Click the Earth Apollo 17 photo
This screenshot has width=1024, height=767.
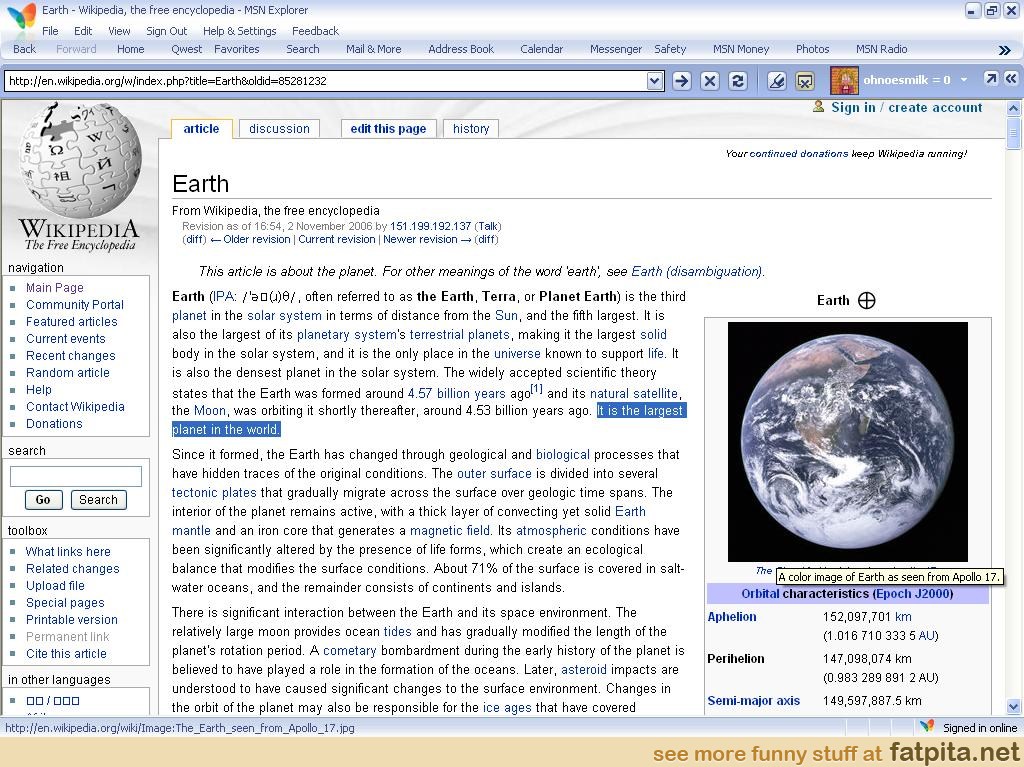click(x=847, y=441)
